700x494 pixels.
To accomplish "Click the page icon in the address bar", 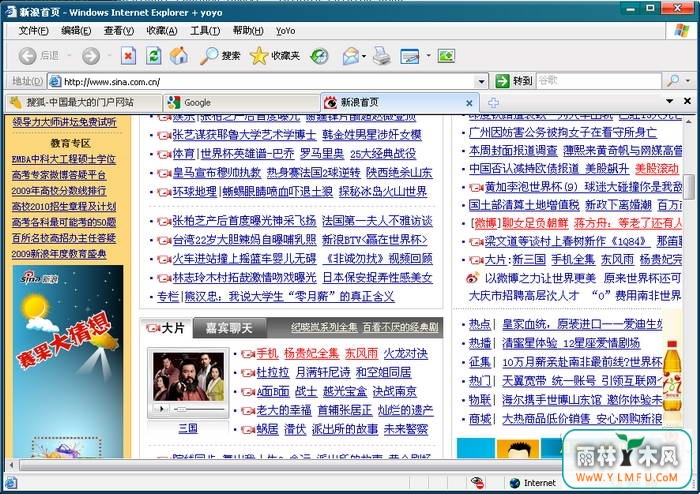I will click(55, 81).
